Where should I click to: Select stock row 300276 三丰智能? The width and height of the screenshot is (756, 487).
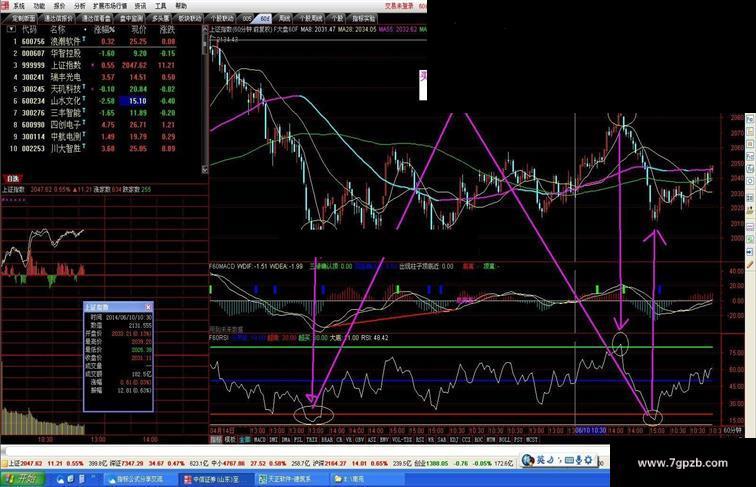(x=93, y=113)
